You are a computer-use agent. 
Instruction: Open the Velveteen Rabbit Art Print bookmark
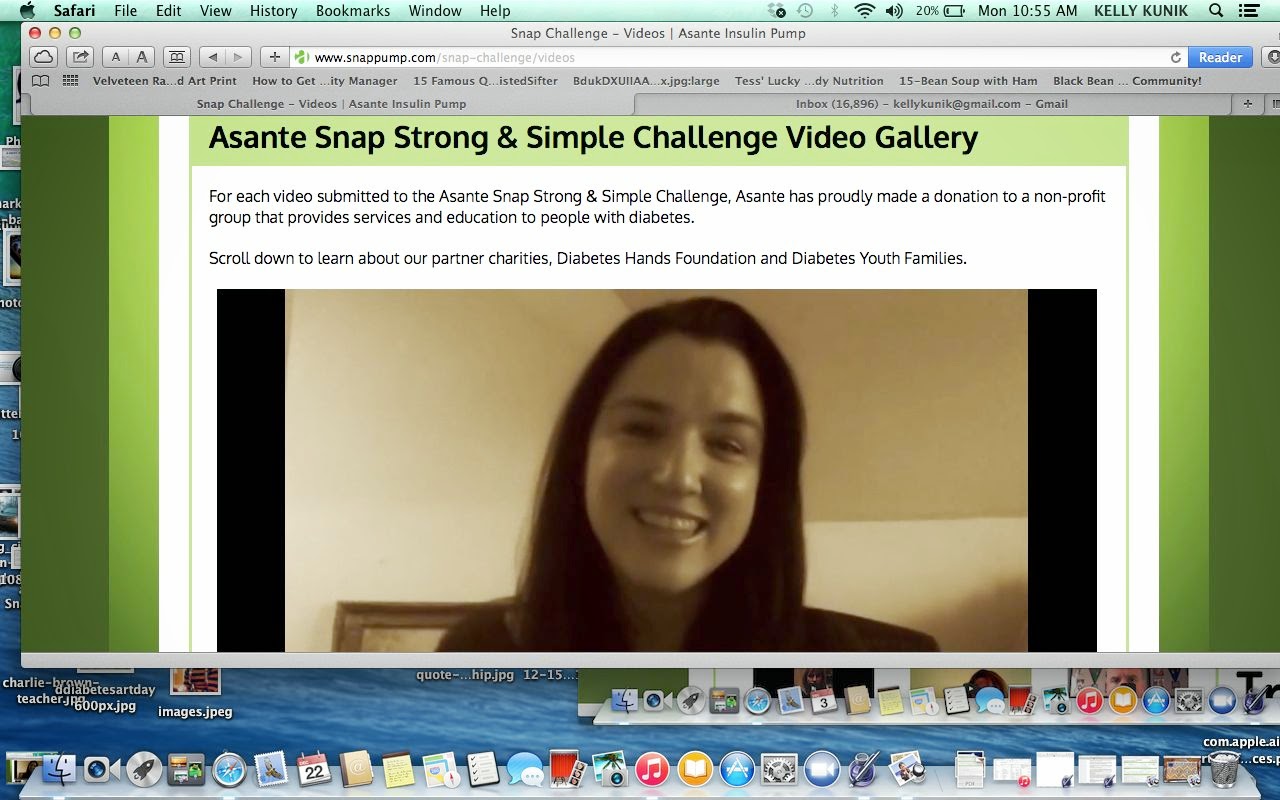pos(165,81)
